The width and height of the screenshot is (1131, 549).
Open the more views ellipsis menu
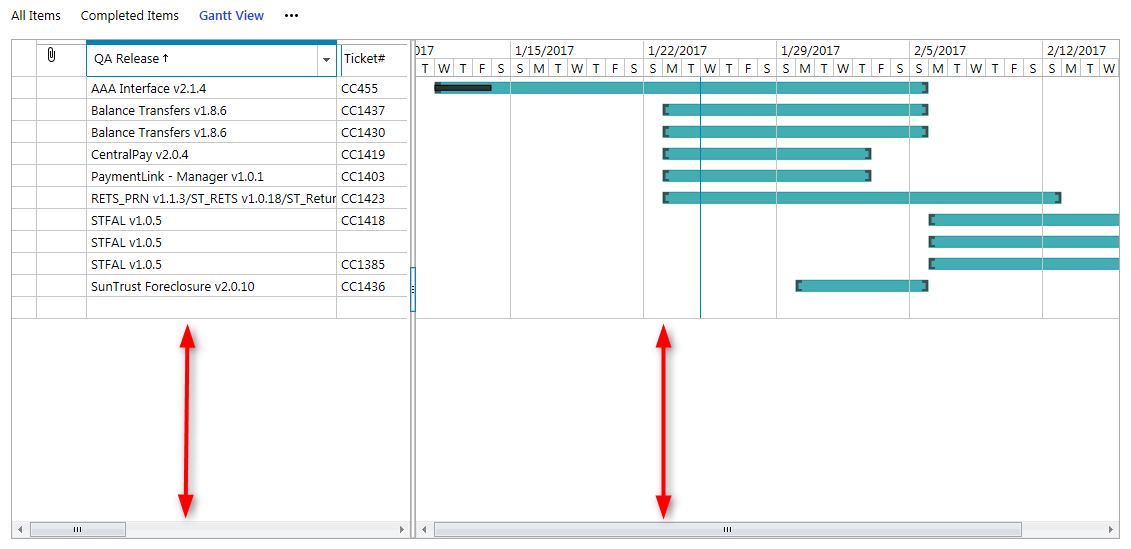291,16
